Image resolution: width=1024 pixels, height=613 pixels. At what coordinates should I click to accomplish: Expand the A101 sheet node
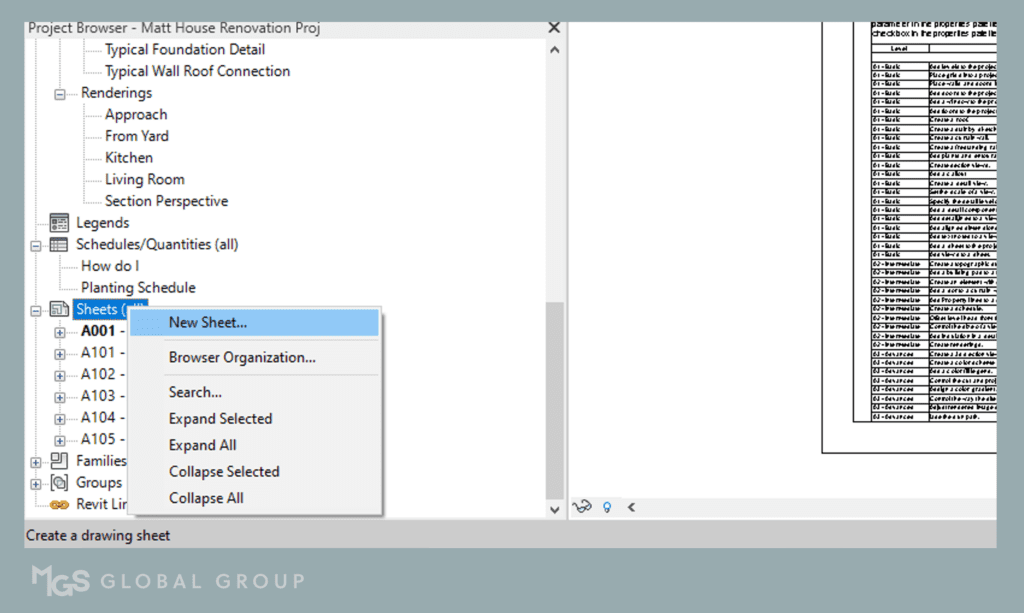tap(60, 353)
